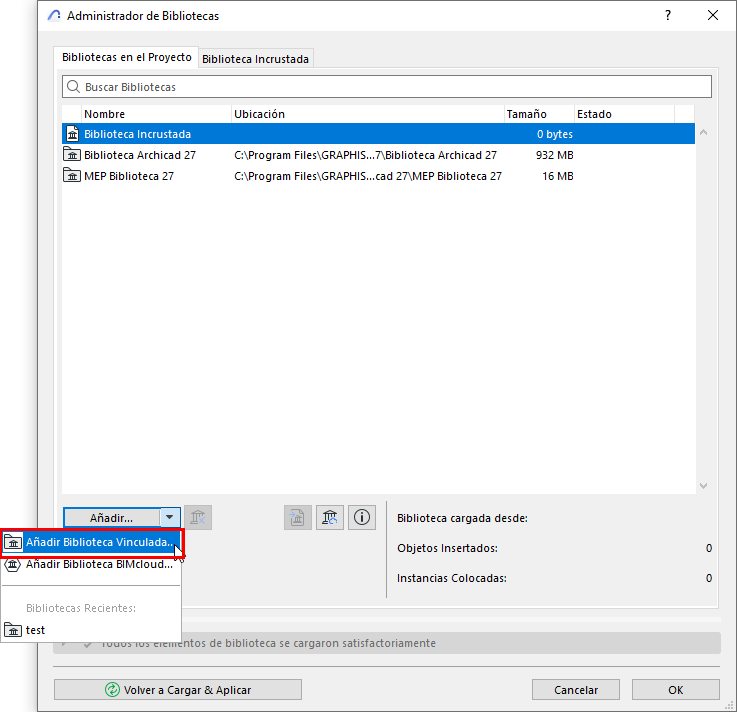Click the Biblioteca Incrustada row icon

(72, 134)
